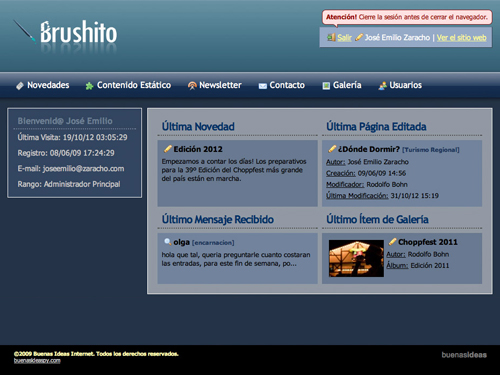Image resolution: width=500 pixels, height=375 pixels.
Task: Click the Último Mensaje Recibido heading
Action: tap(218, 219)
